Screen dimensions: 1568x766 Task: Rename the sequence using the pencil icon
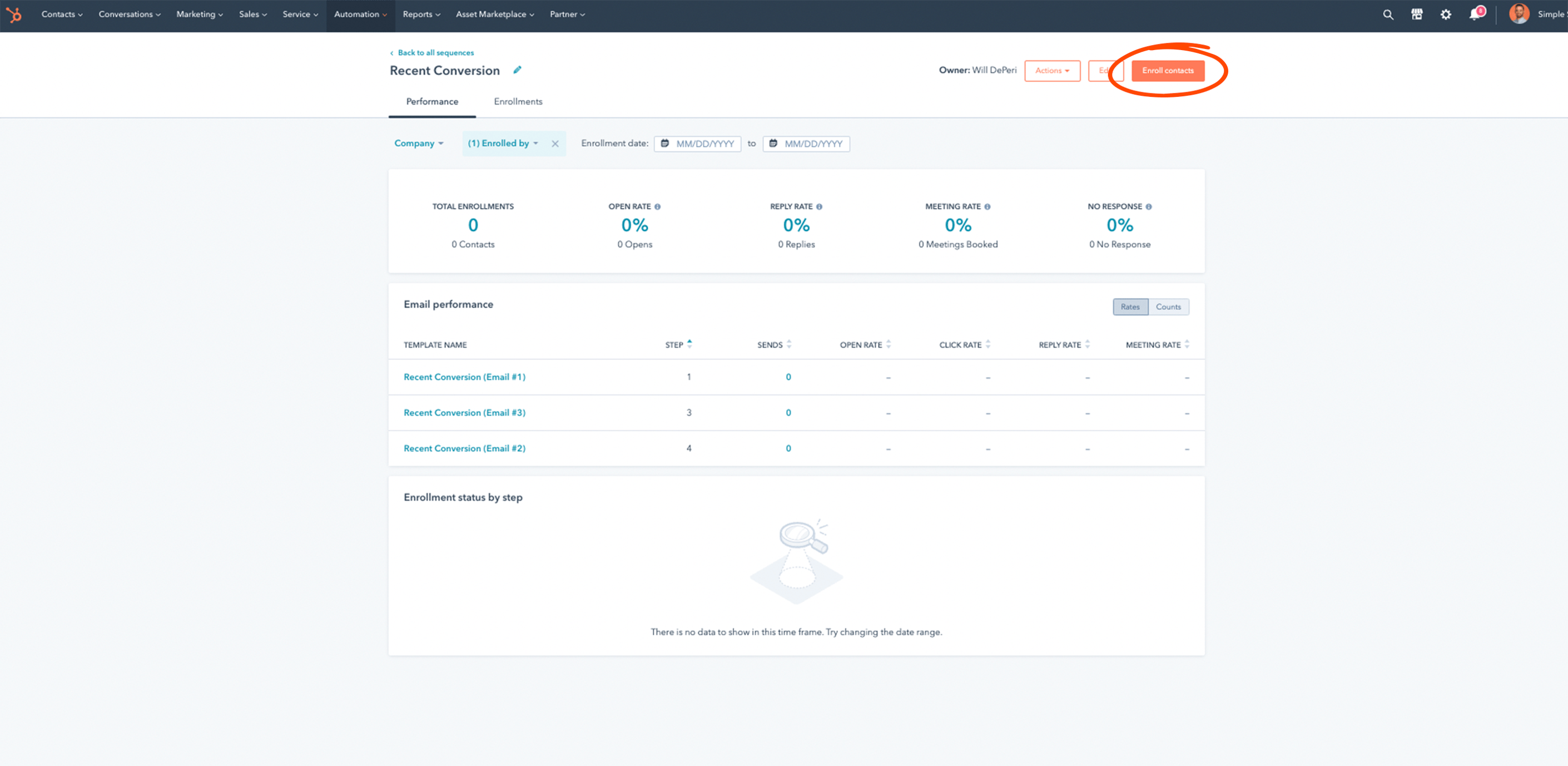pyautogui.click(x=517, y=70)
